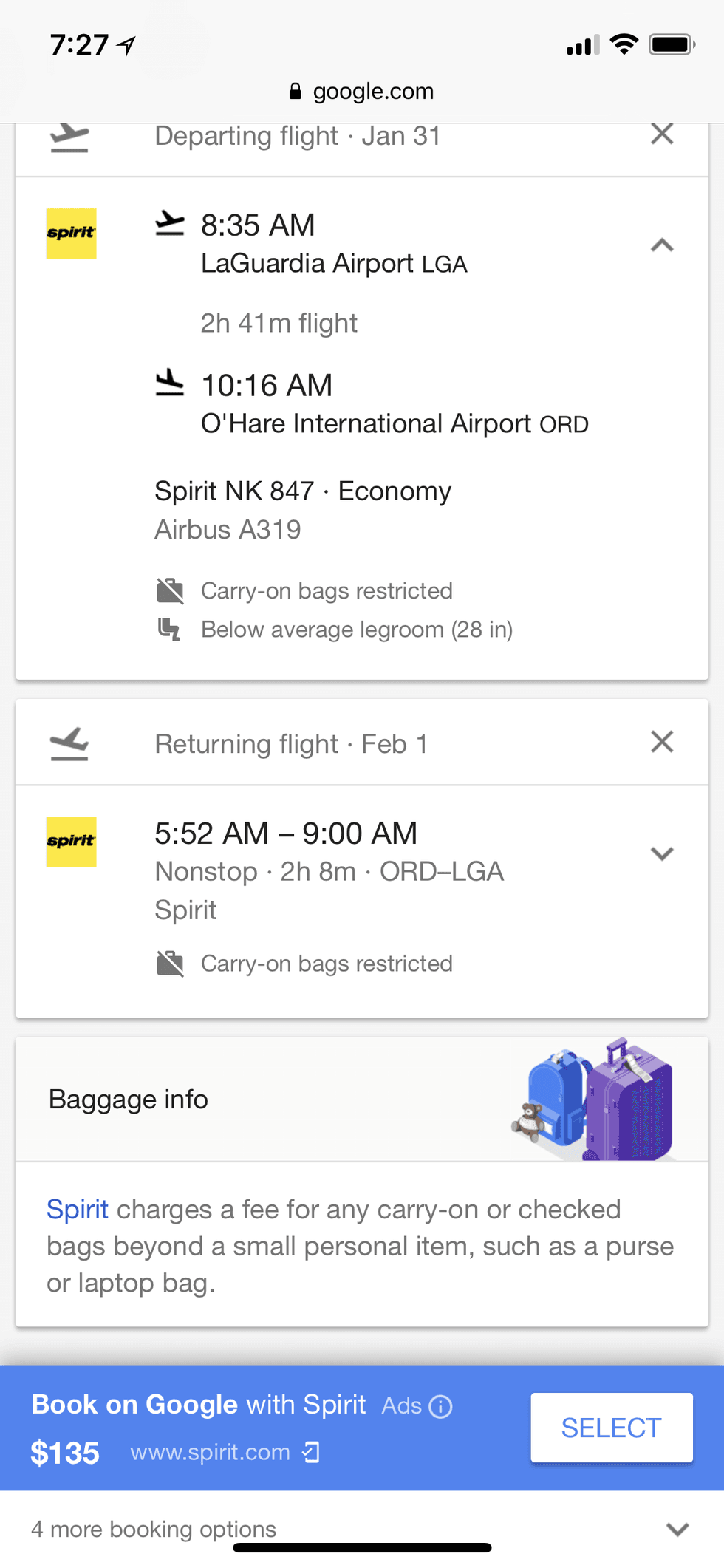The width and height of the screenshot is (724, 1568).
Task: Tap the below average legroom seat icon
Action: point(170,630)
